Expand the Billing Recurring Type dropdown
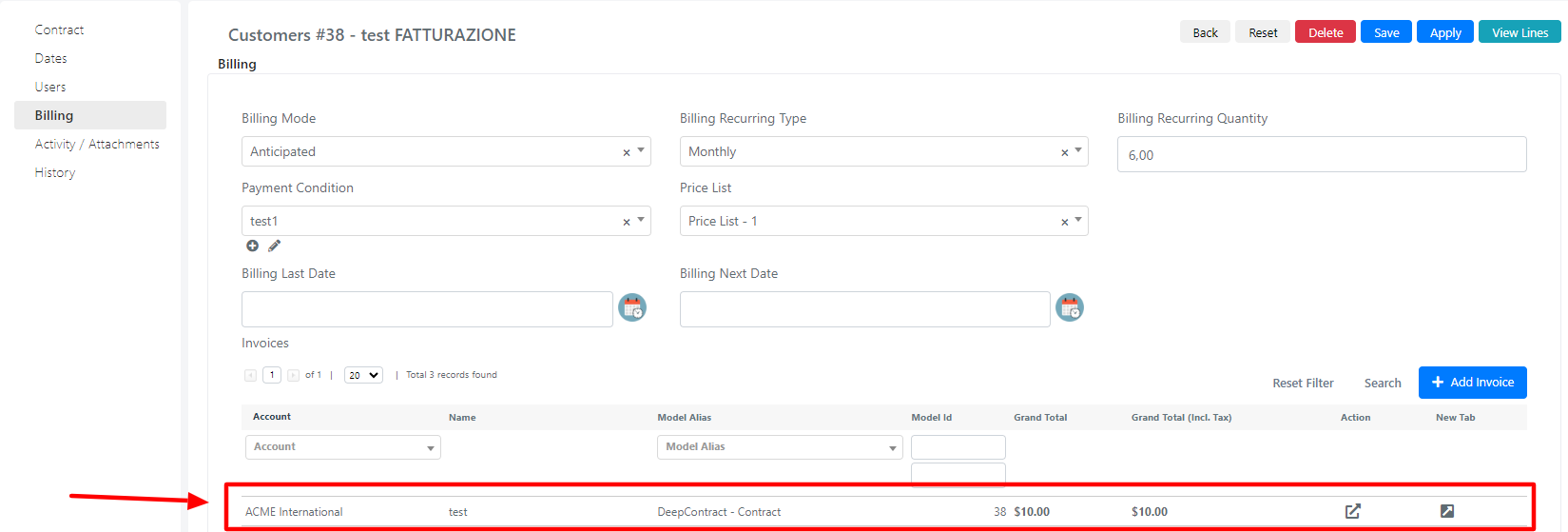This screenshot has width=1568, height=532. tap(1078, 150)
